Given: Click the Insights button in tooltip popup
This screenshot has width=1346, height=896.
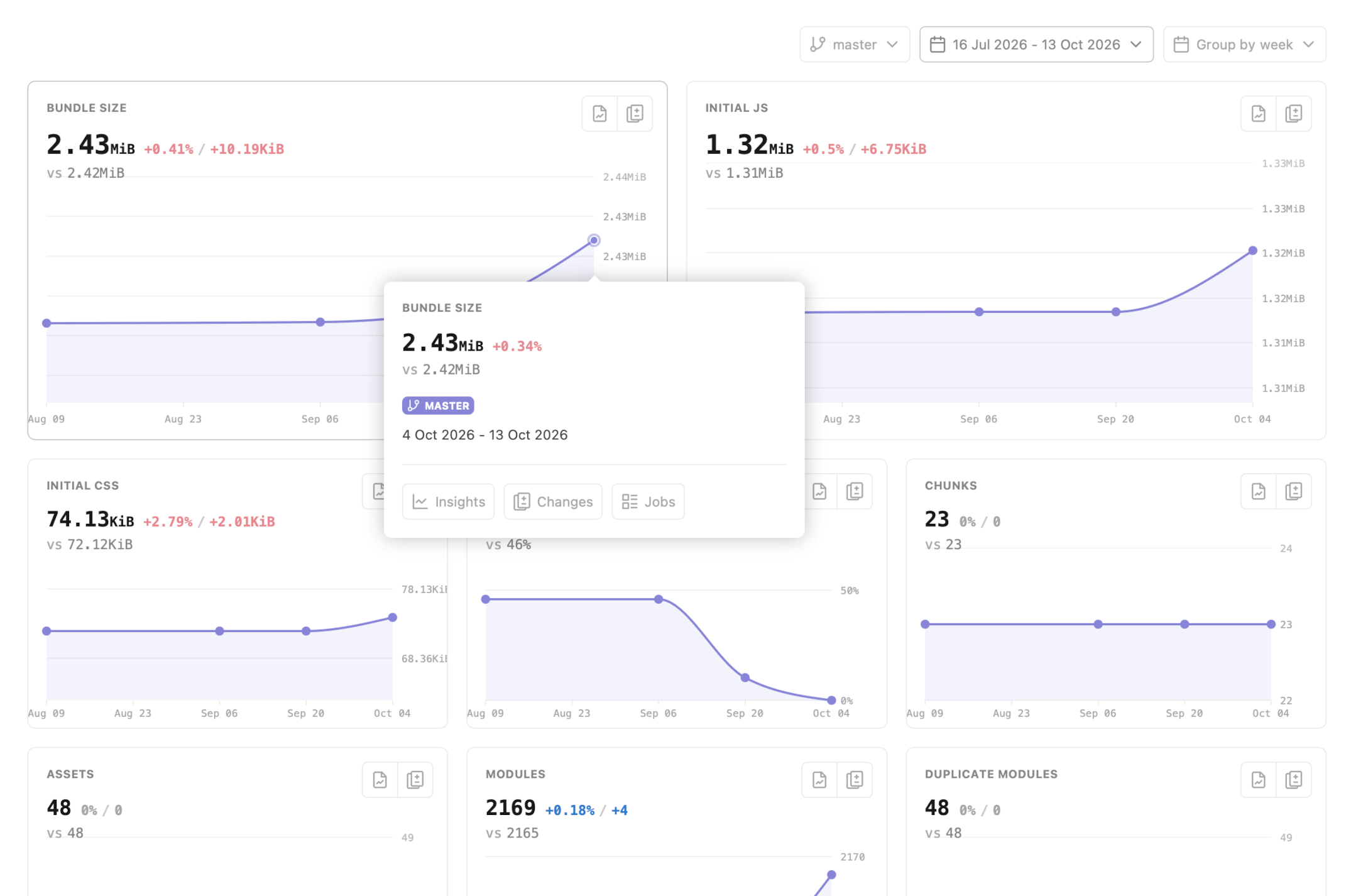Looking at the screenshot, I should 448,501.
